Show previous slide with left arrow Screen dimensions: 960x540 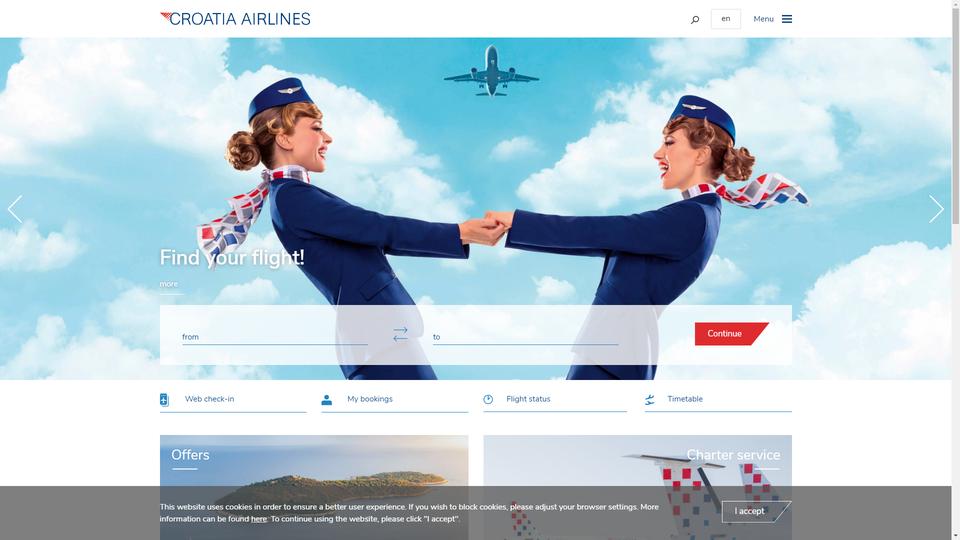click(x=15, y=209)
